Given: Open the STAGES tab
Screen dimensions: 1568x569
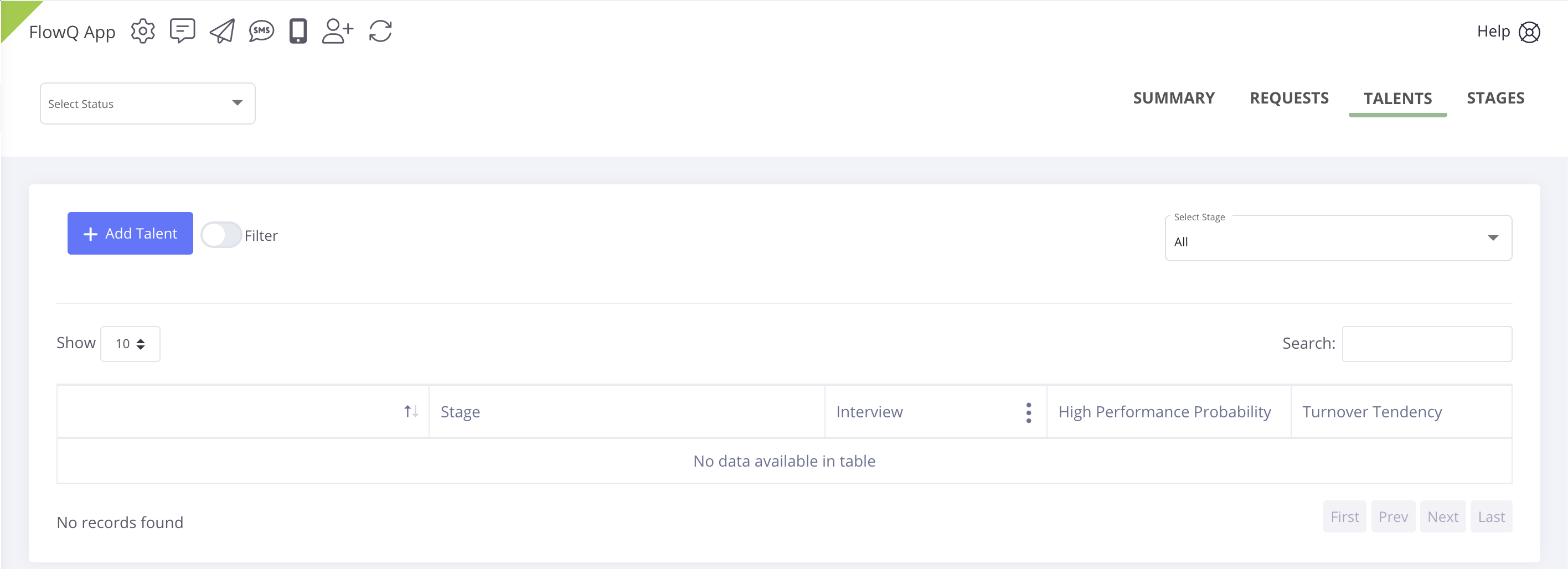Looking at the screenshot, I should click(x=1495, y=98).
